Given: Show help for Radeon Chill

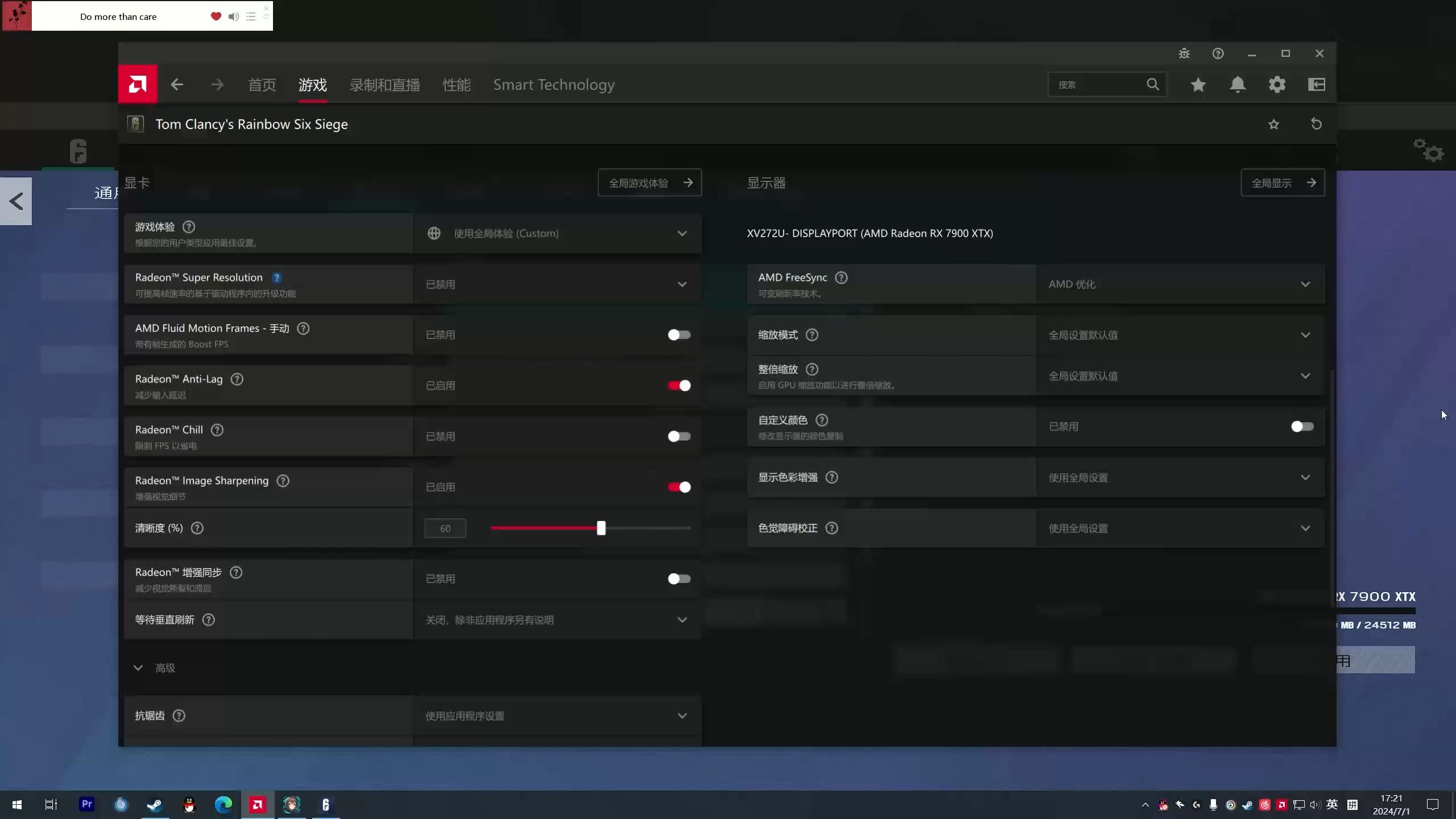Looking at the screenshot, I should [x=217, y=430].
